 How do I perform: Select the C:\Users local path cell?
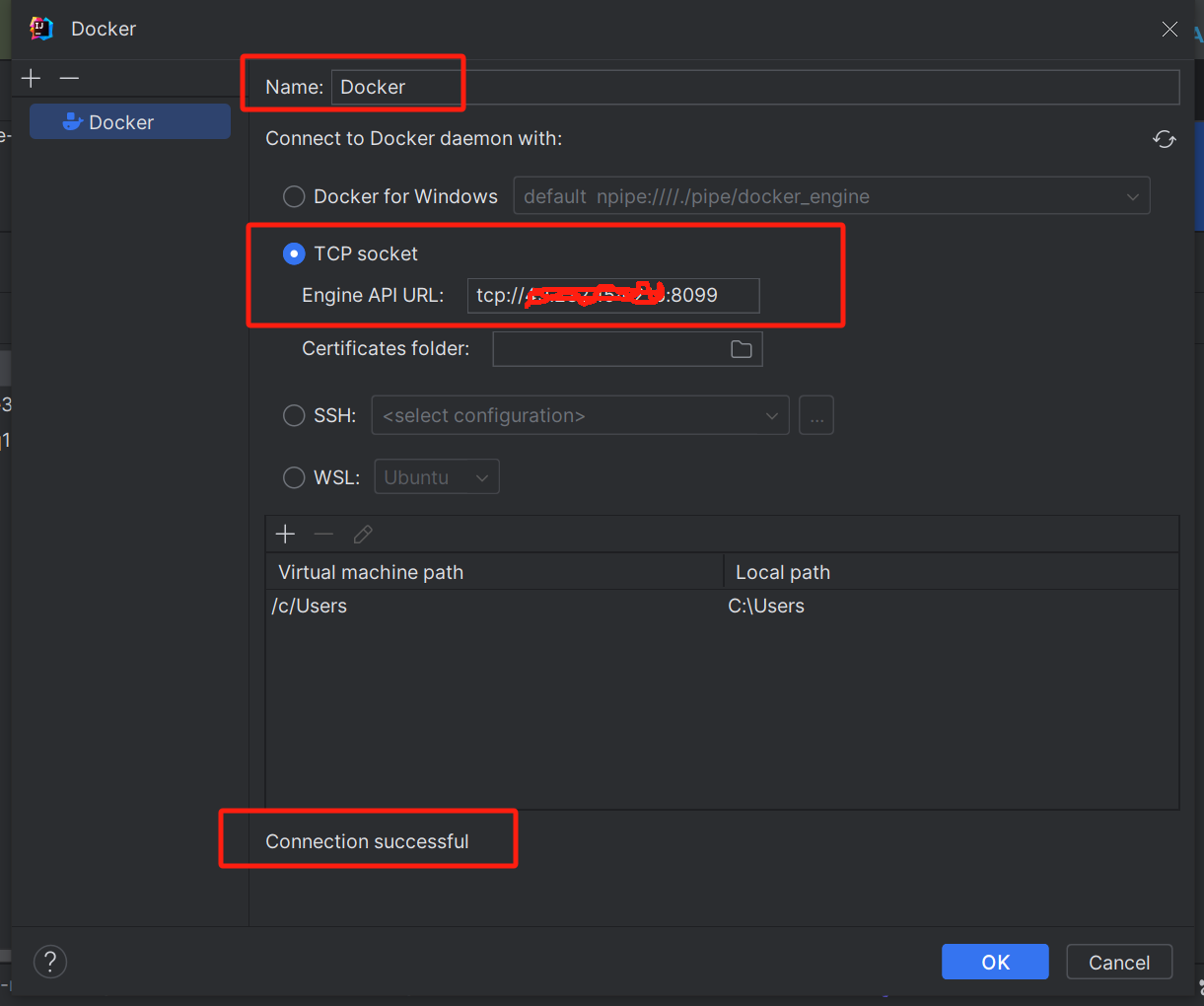point(952,606)
